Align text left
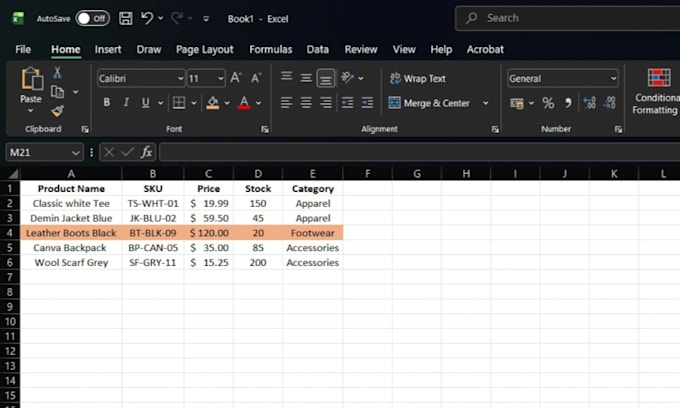 pyautogui.click(x=286, y=103)
